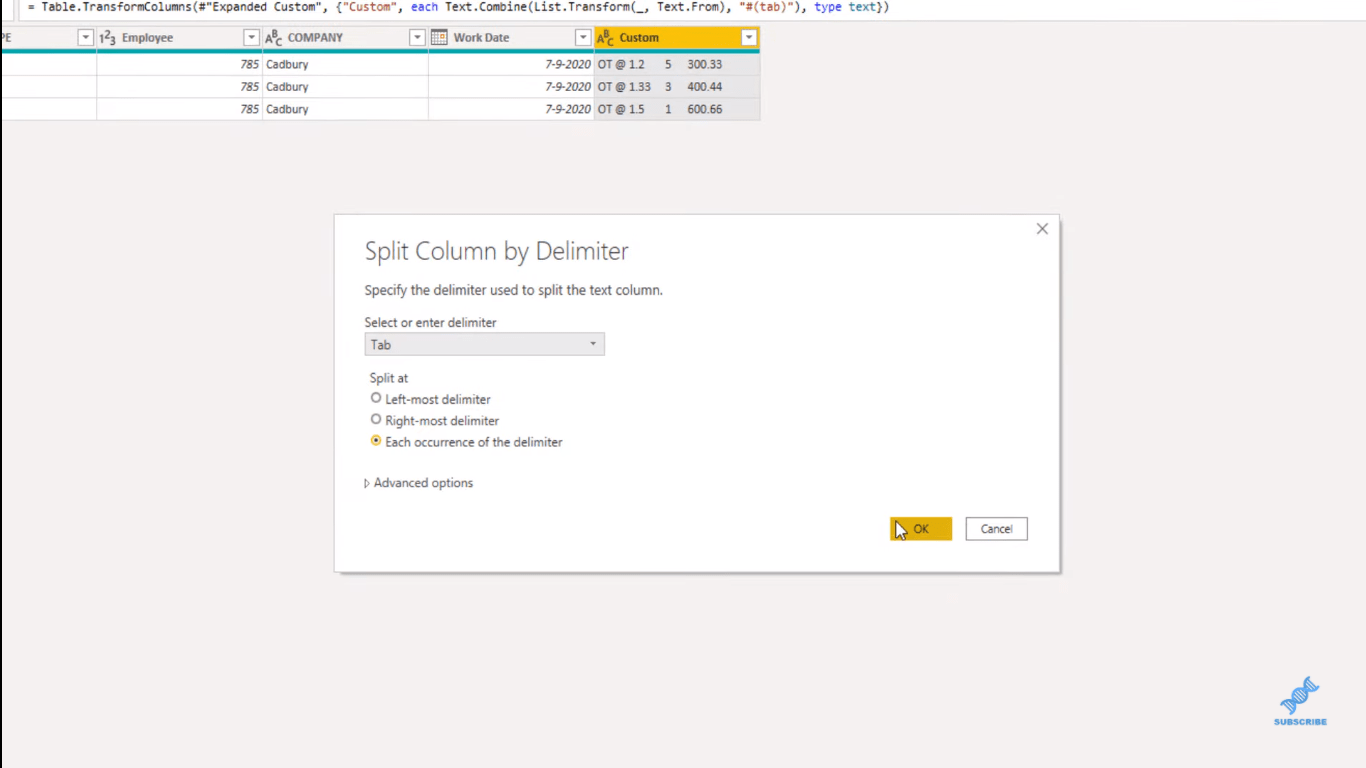Close the Split Column by Delimiter dialog
This screenshot has width=1366, height=768.
pyautogui.click(x=1042, y=229)
